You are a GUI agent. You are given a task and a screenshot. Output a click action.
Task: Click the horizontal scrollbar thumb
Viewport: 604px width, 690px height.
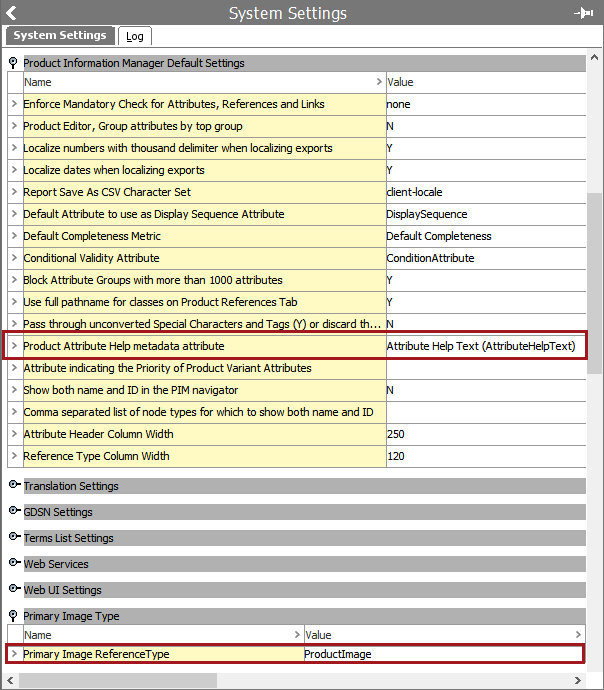click(118, 680)
